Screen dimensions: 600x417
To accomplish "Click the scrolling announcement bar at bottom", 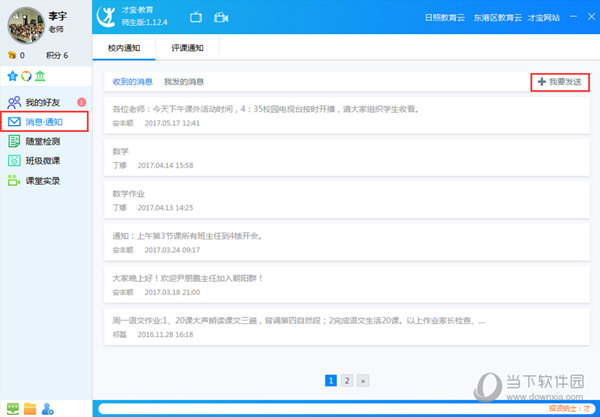I will 347,409.
